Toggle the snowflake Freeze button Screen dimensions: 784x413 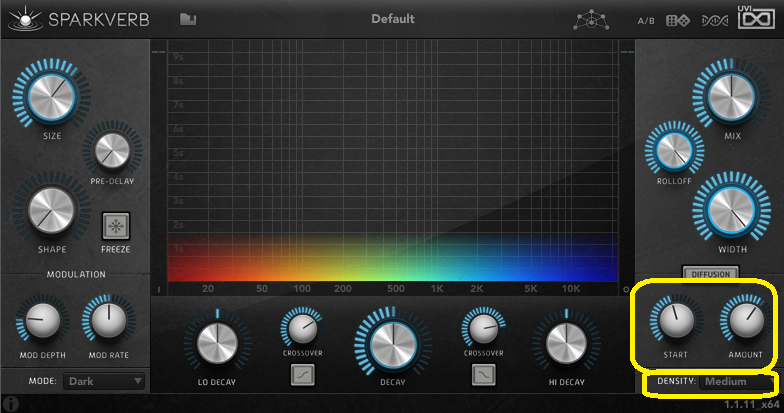tap(116, 225)
